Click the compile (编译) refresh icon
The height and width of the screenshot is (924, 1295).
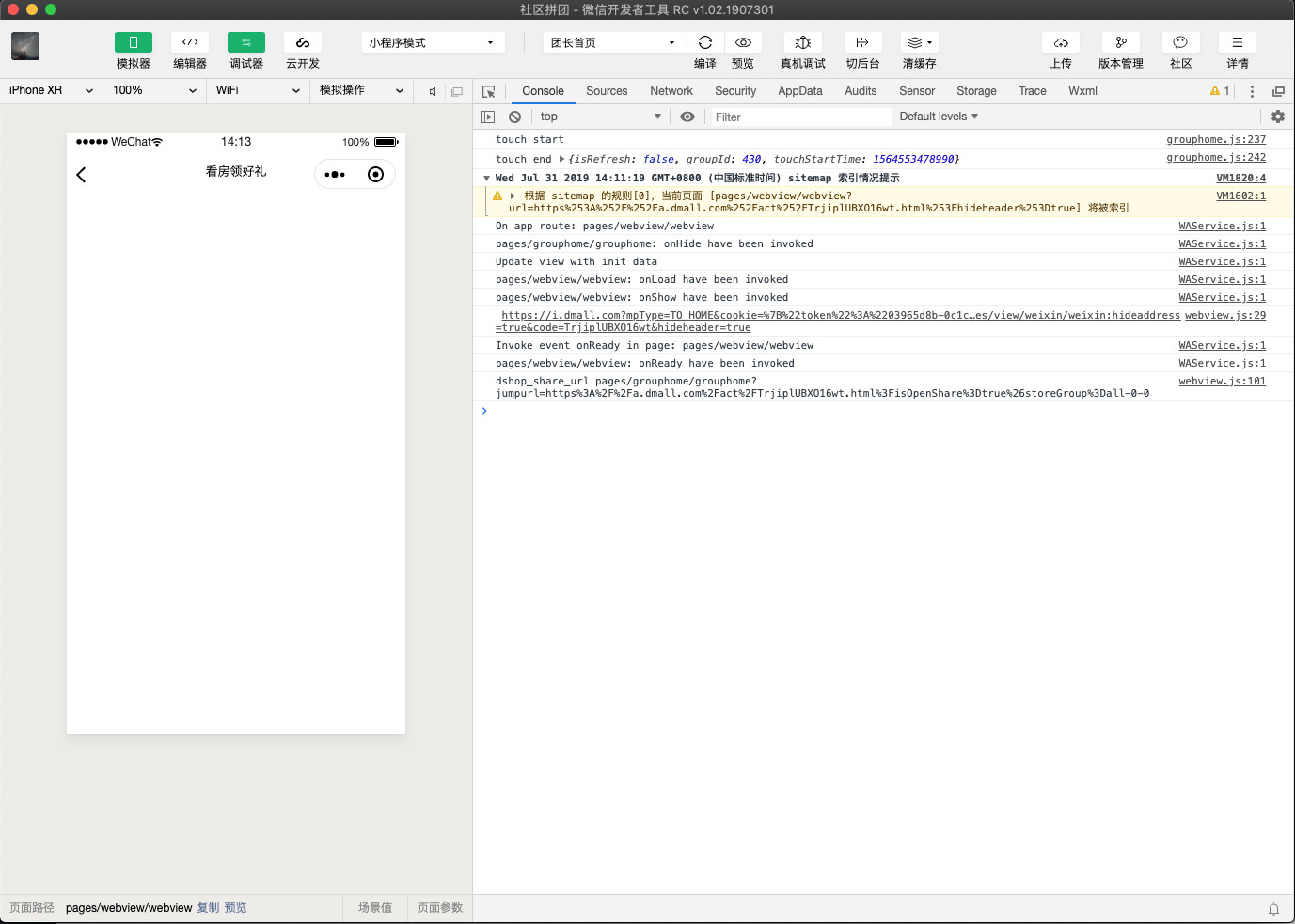705,42
